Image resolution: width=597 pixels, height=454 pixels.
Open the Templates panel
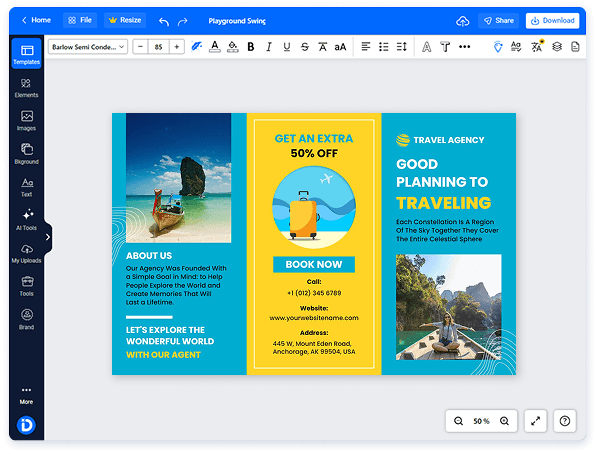pos(26,54)
